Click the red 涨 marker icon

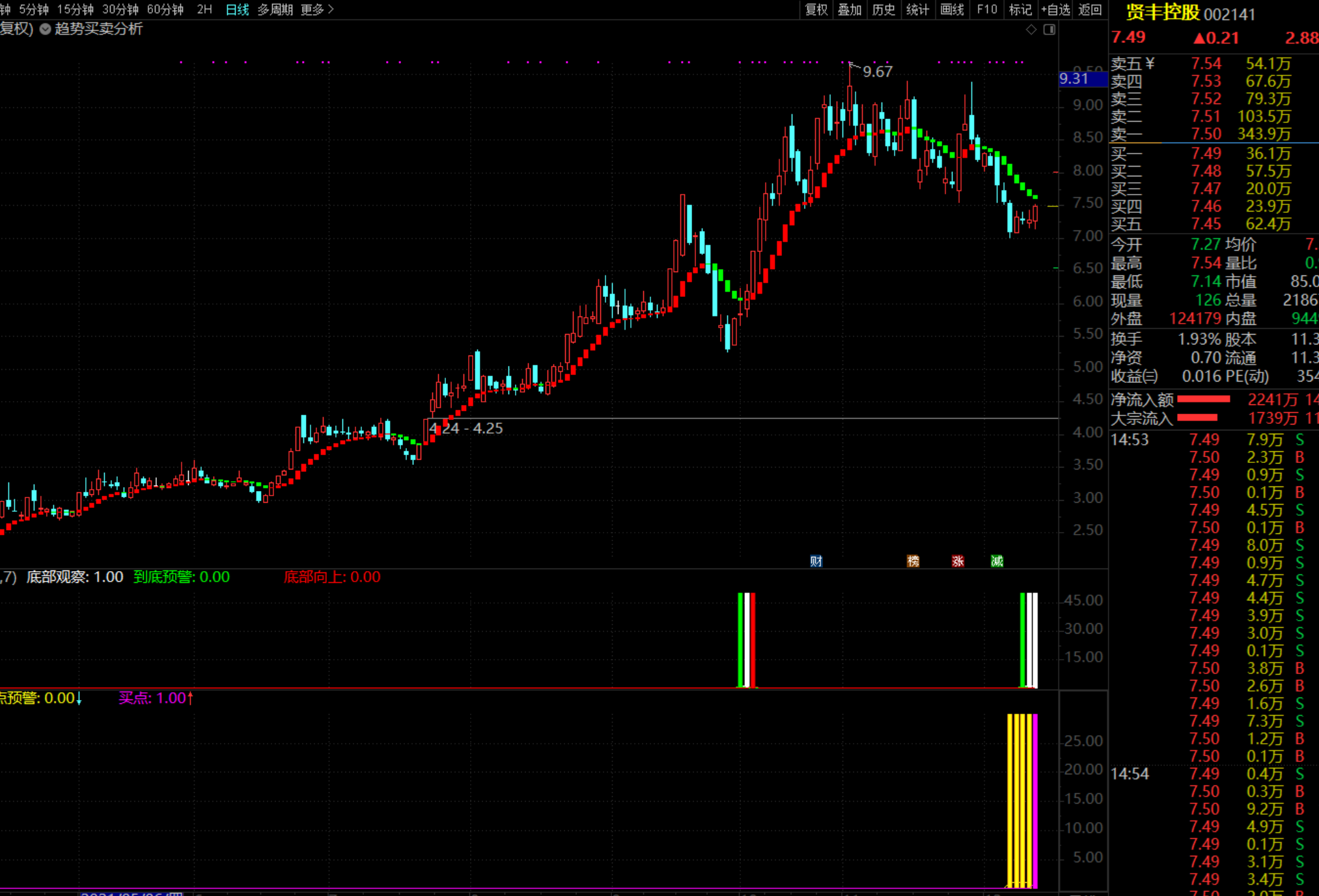pos(958,561)
